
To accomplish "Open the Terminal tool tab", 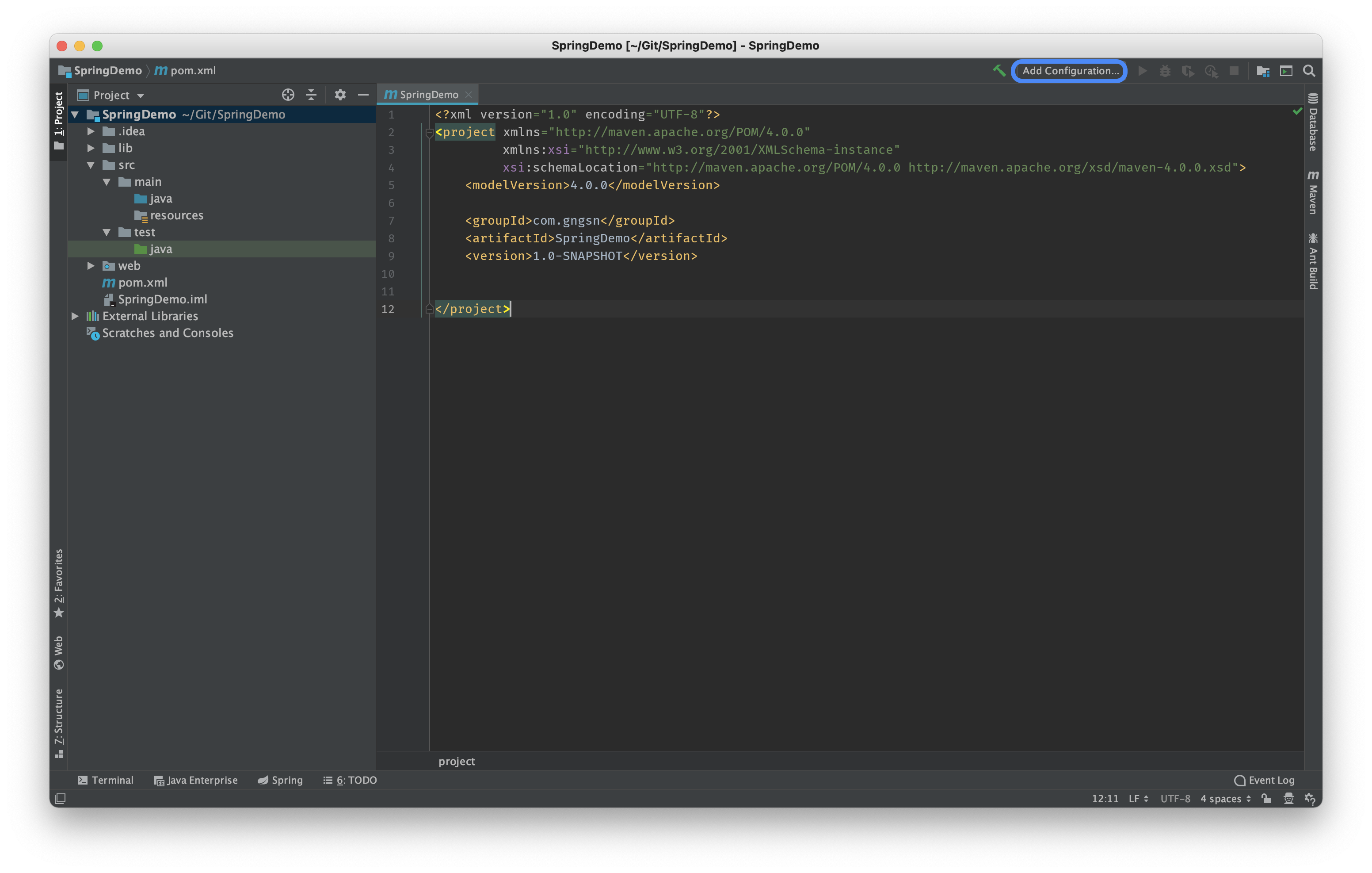I will pyautogui.click(x=106, y=780).
